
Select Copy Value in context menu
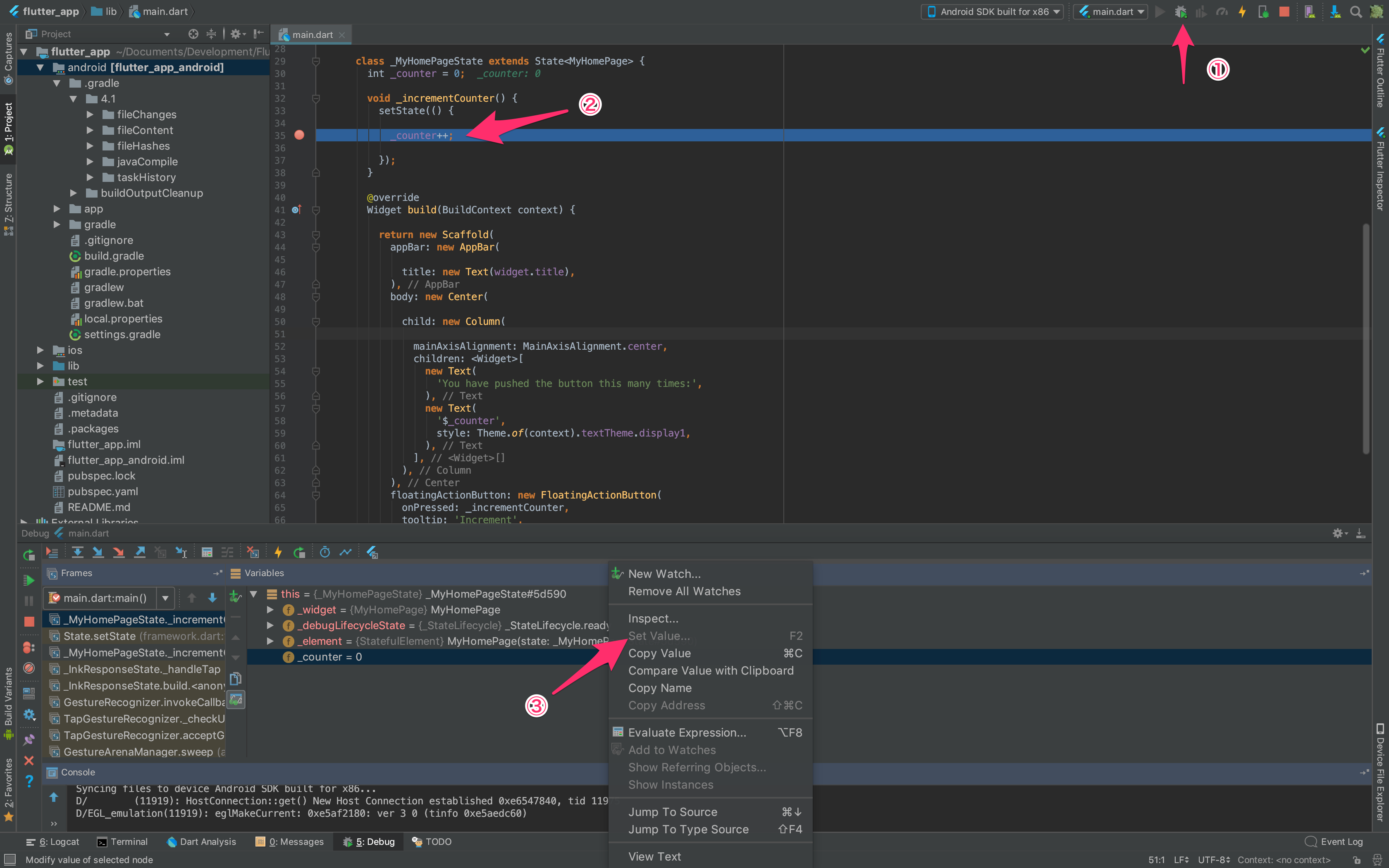[x=711, y=653]
